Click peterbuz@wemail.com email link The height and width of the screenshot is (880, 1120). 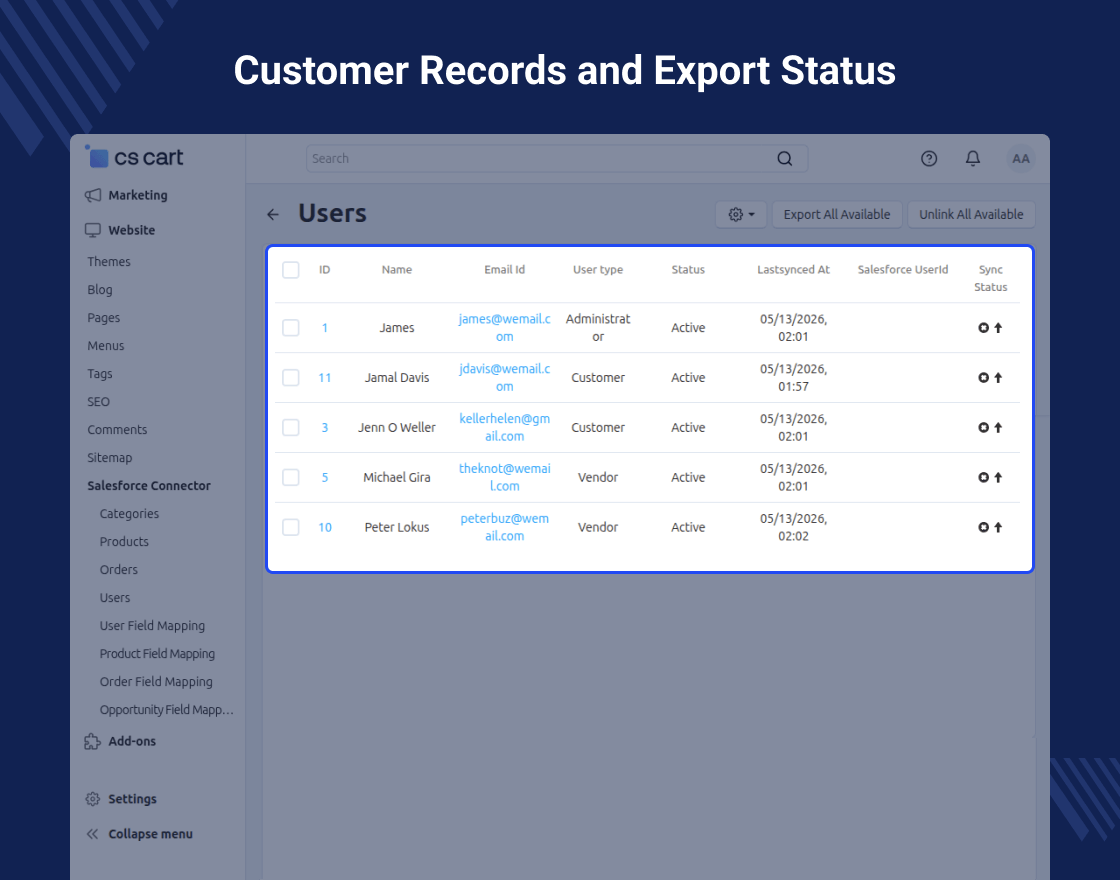[504, 527]
